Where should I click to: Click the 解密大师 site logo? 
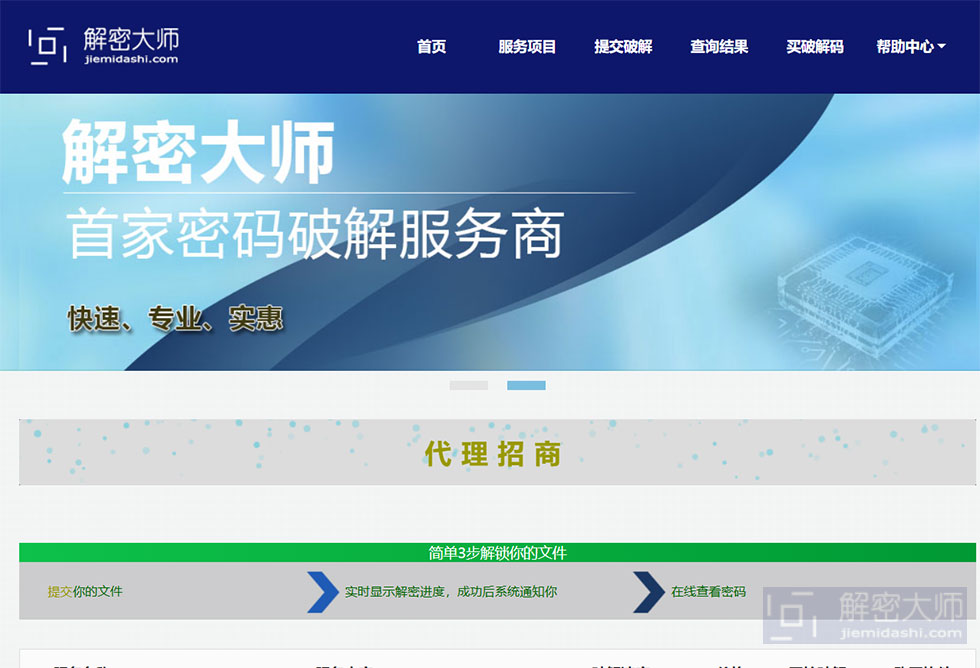pos(104,46)
